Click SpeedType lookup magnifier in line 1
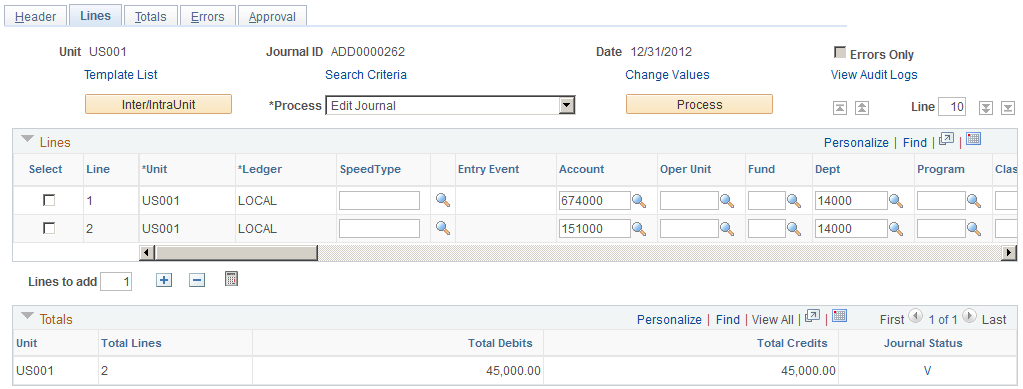This screenshot has height=389, width=1023. pyautogui.click(x=443, y=200)
